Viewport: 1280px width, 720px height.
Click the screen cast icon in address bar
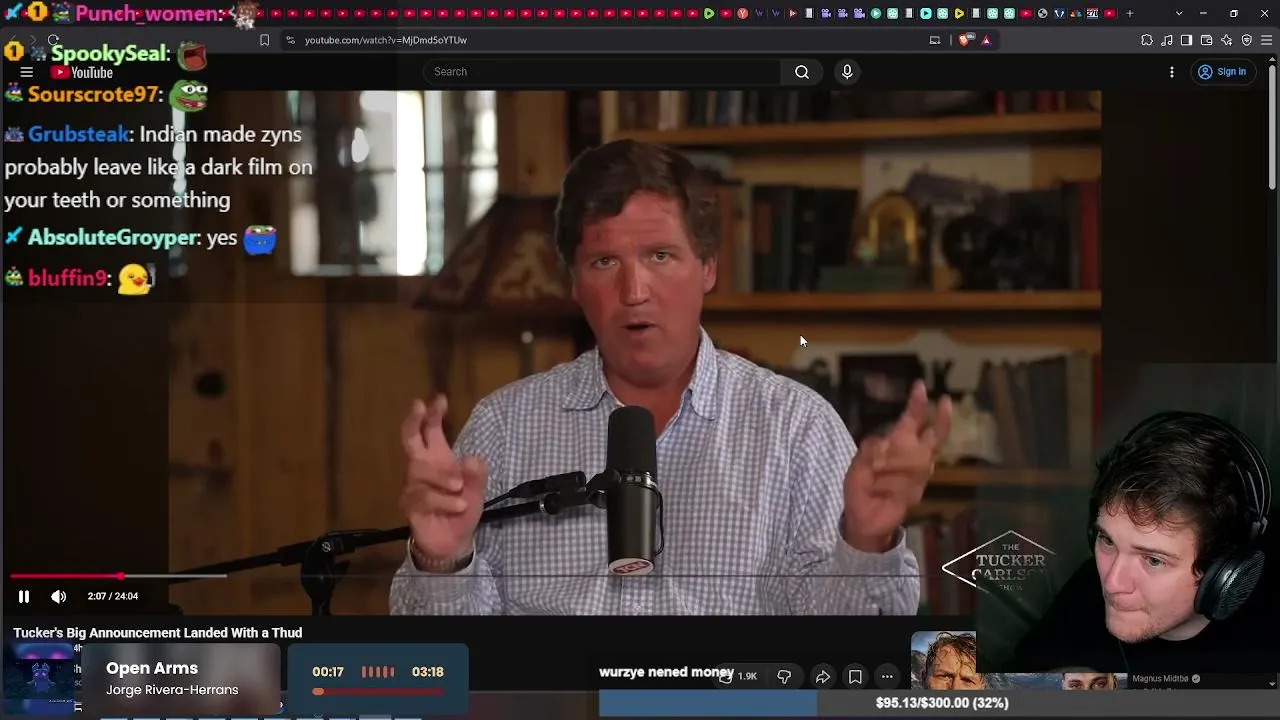[x=935, y=40]
